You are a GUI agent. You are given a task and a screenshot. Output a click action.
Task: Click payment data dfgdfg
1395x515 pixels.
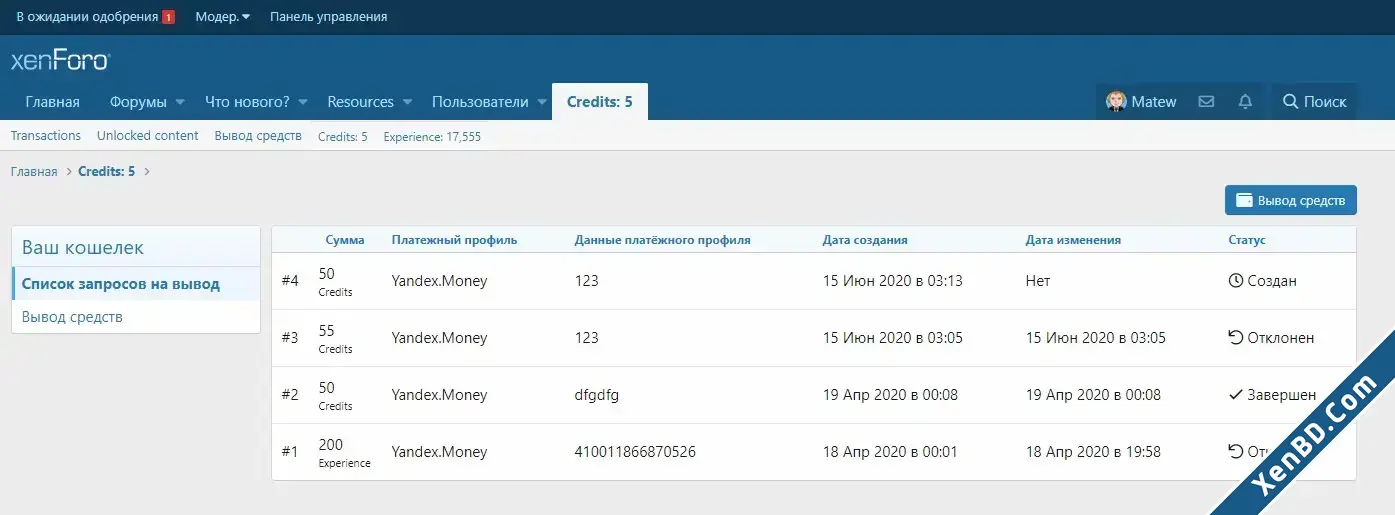[597, 395]
